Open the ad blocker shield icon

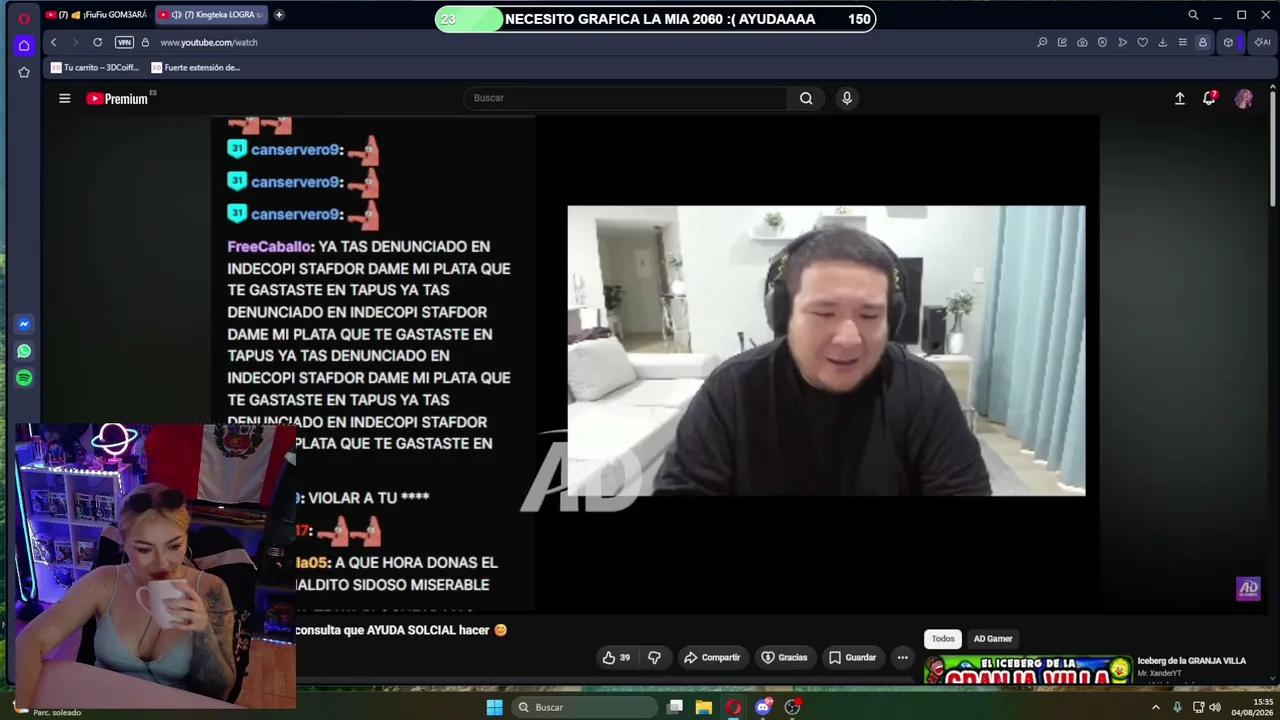pos(1102,42)
